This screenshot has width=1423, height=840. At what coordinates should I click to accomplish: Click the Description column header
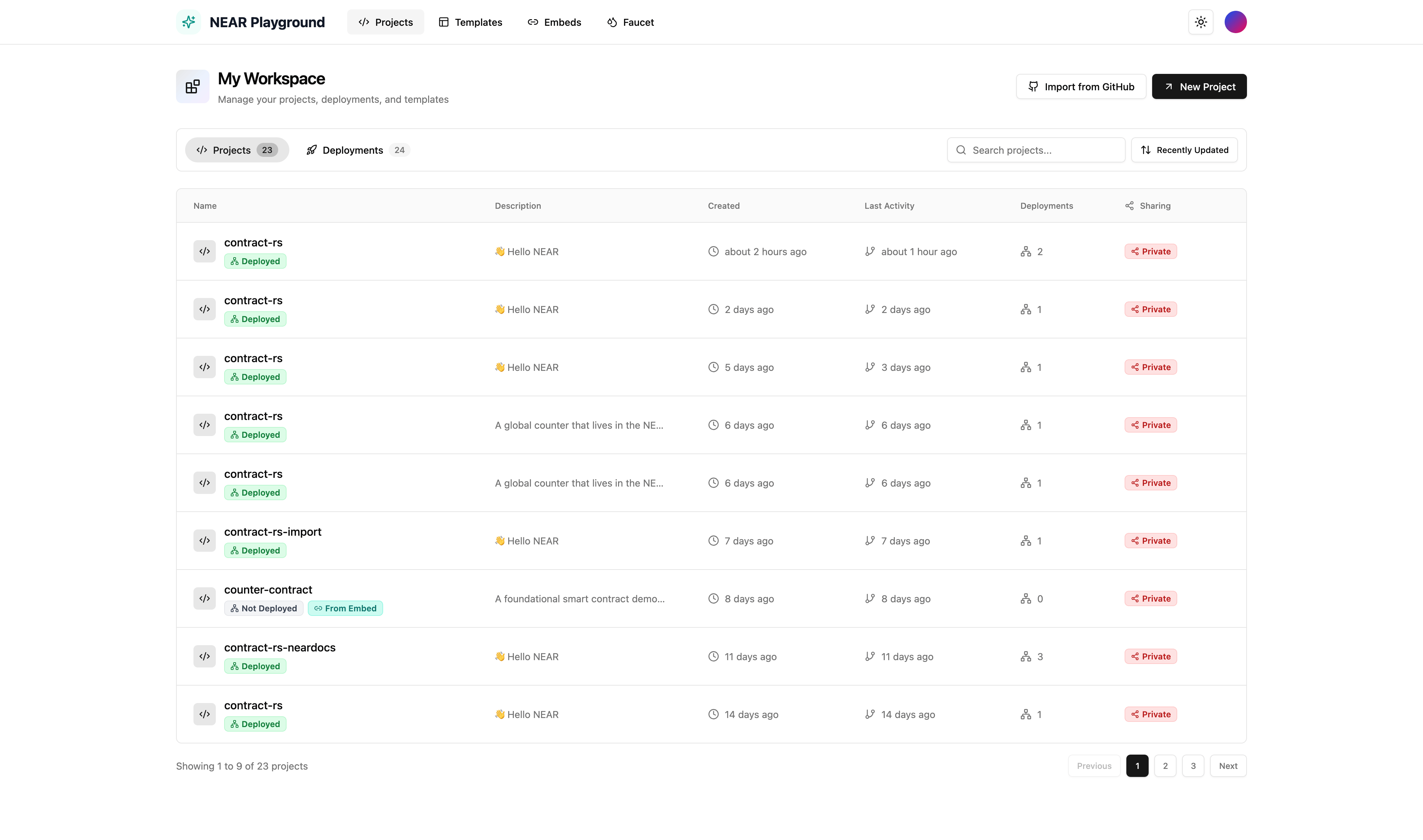(518, 206)
